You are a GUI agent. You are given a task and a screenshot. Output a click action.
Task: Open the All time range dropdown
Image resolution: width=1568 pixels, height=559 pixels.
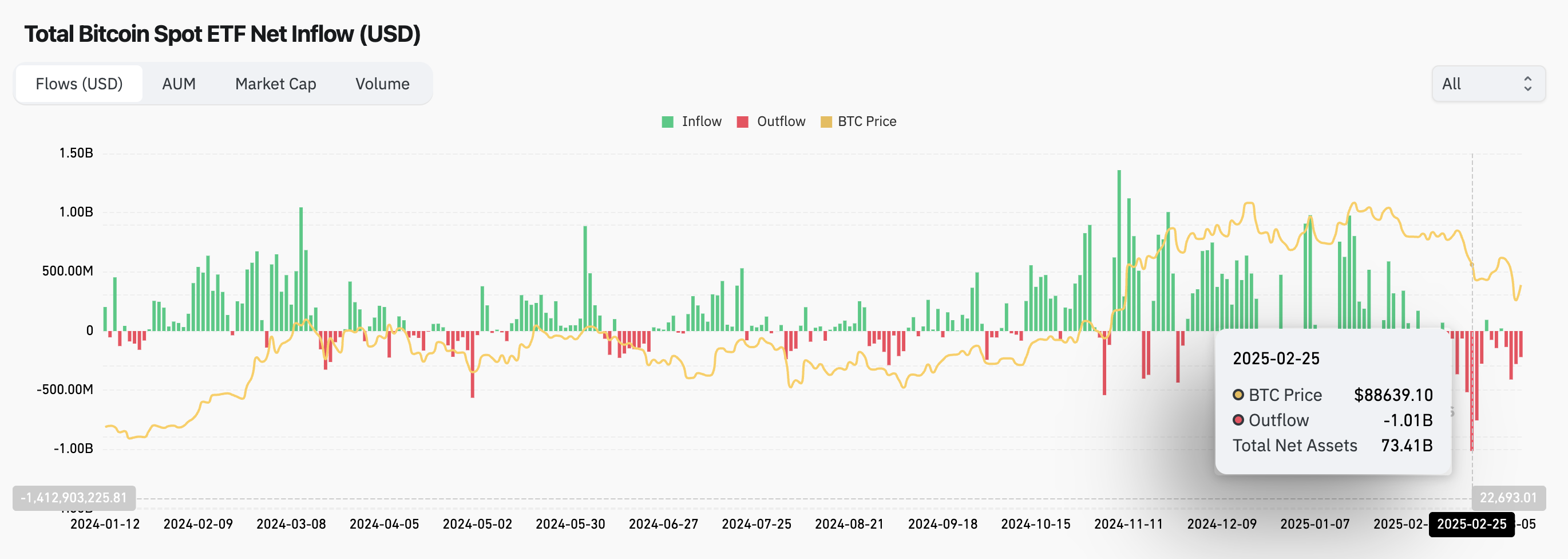[x=1488, y=84]
